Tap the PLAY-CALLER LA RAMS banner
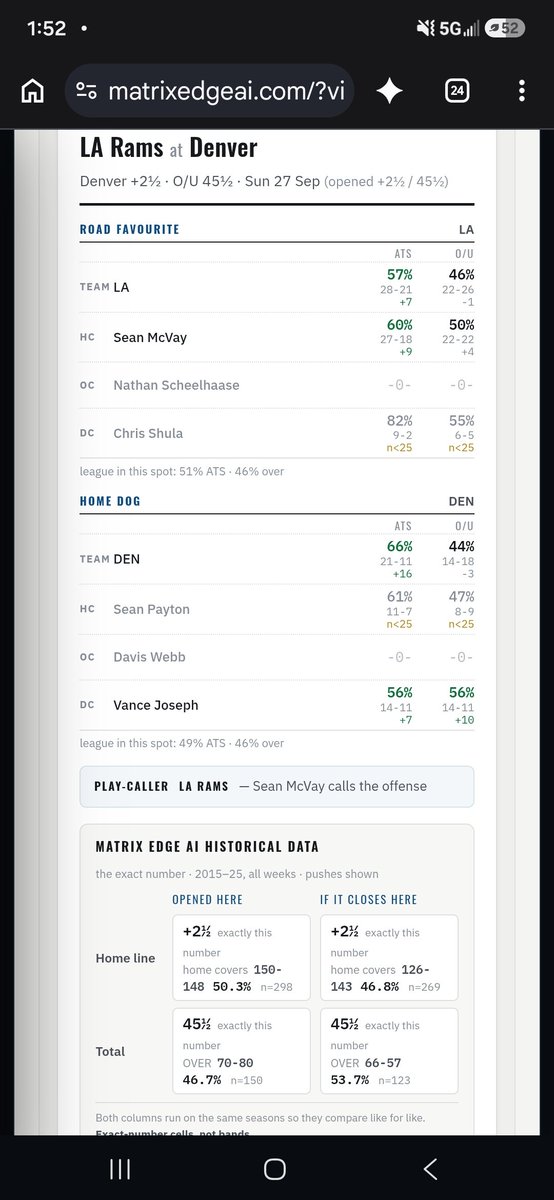 (x=277, y=787)
